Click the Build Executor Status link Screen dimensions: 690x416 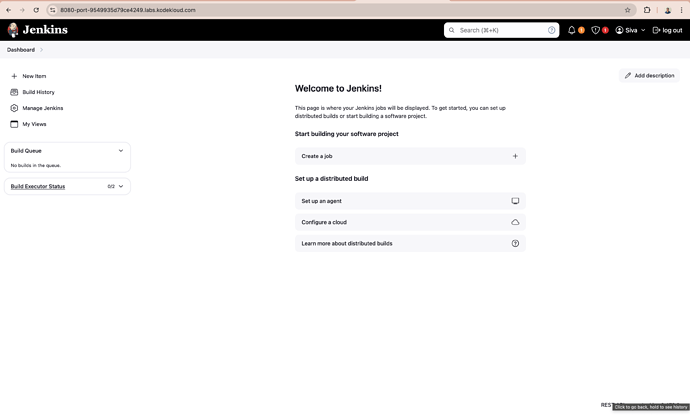[38, 186]
